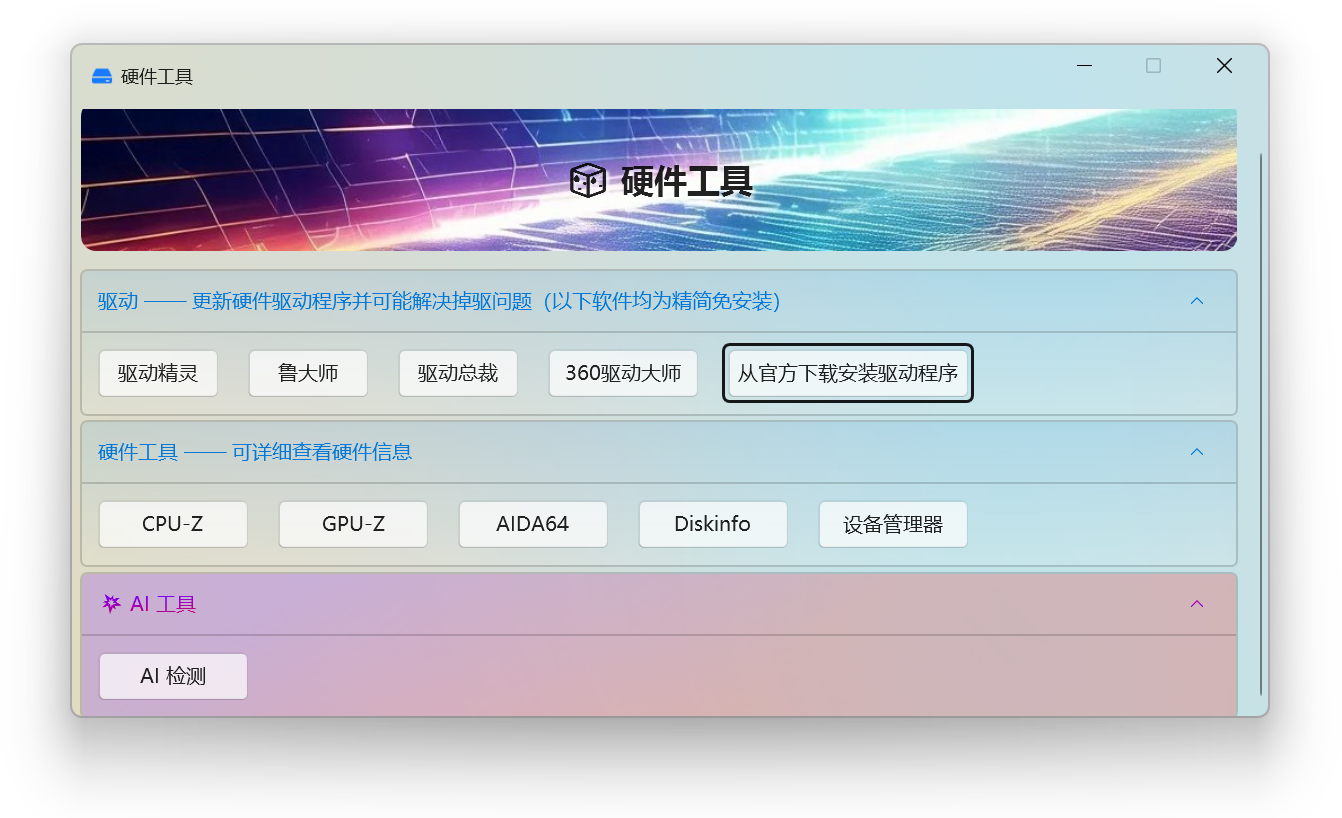Click the sparkle icon beside AI 工具
Screen dimensions: 1342x818
pyautogui.click(x=111, y=604)
